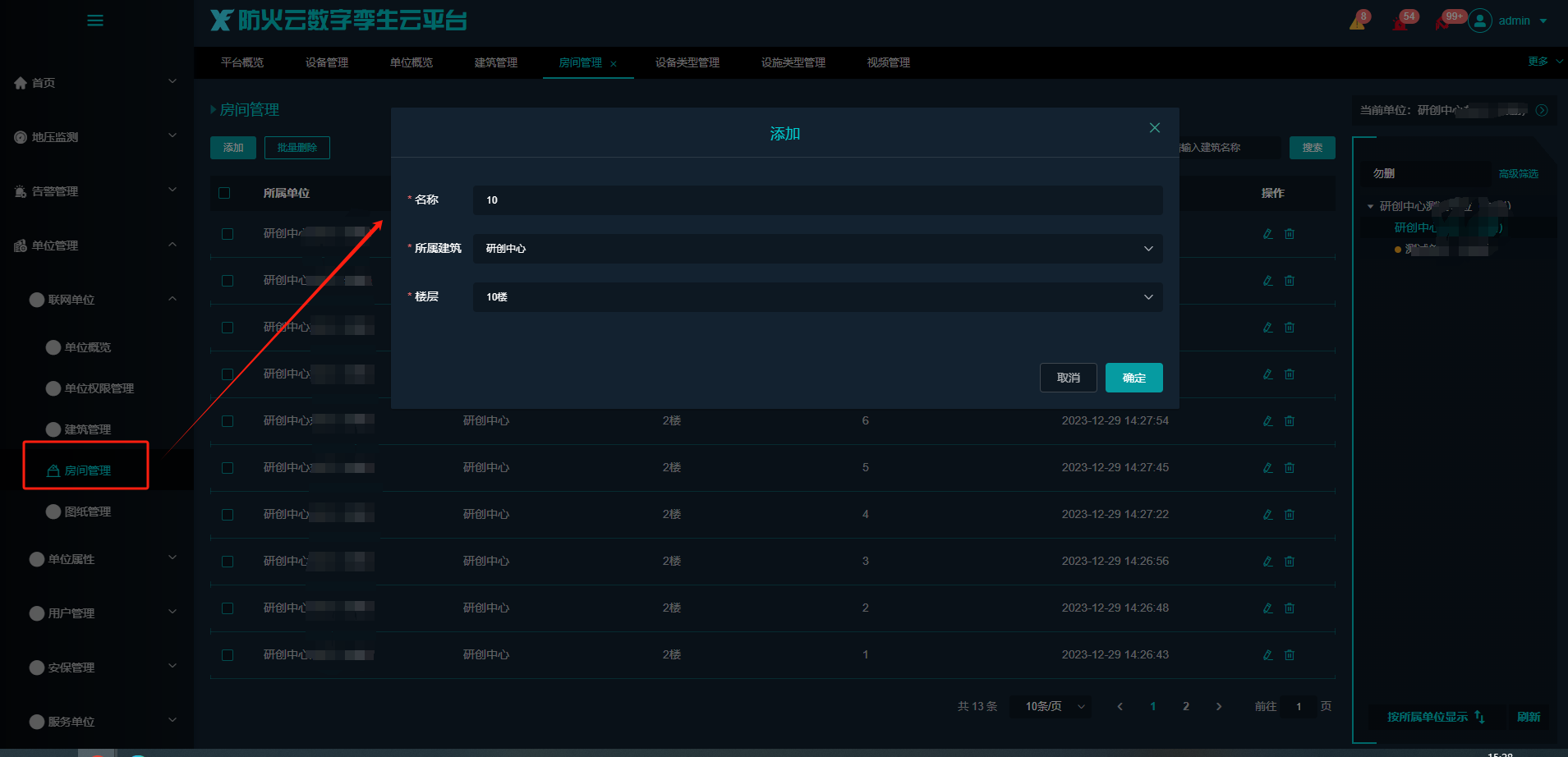Go to page 2 in pagination
This screenshot has height=757, width=1568.
[x=1186, y=706]
